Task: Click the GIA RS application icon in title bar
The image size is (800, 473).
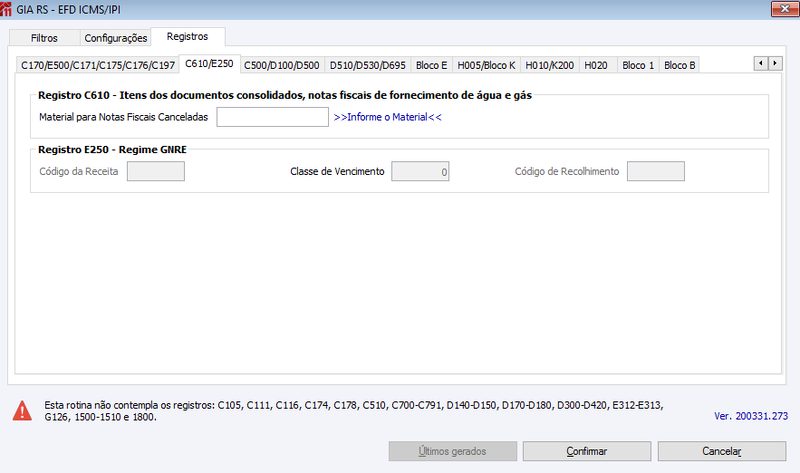Action: pos(6,9)
